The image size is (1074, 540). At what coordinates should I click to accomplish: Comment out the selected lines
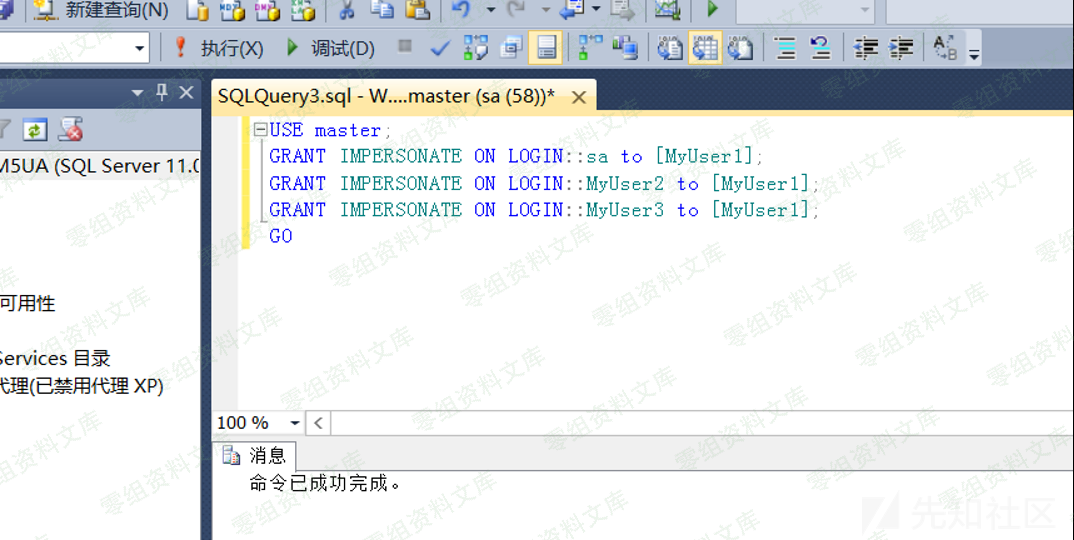point(786,48)
